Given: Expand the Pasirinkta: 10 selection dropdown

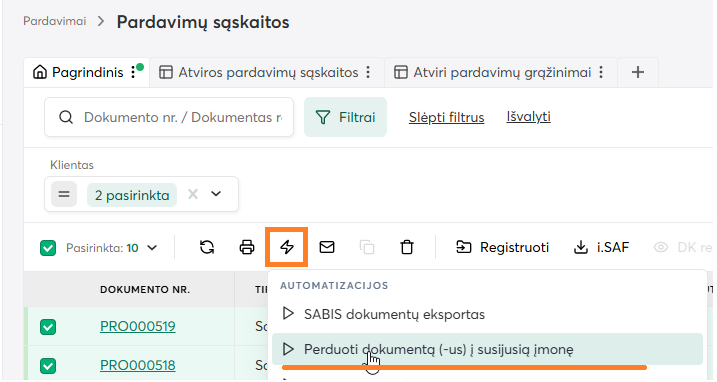Looking at the screenshot, I should coord(152,248).
